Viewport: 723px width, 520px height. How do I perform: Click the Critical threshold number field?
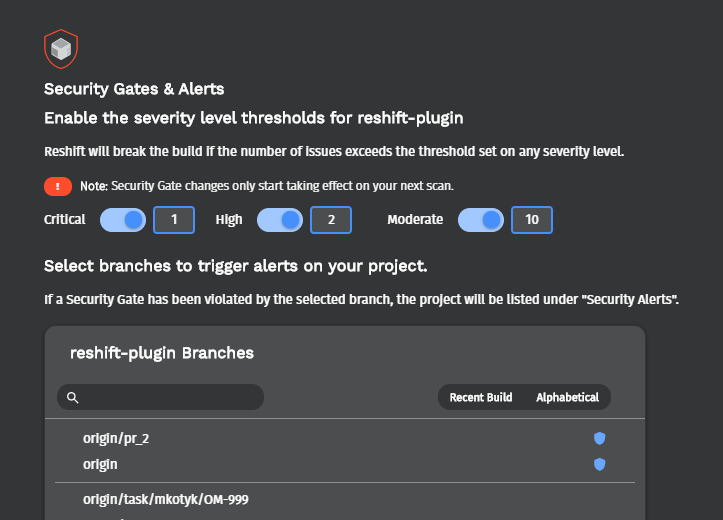tap(174, 220)
